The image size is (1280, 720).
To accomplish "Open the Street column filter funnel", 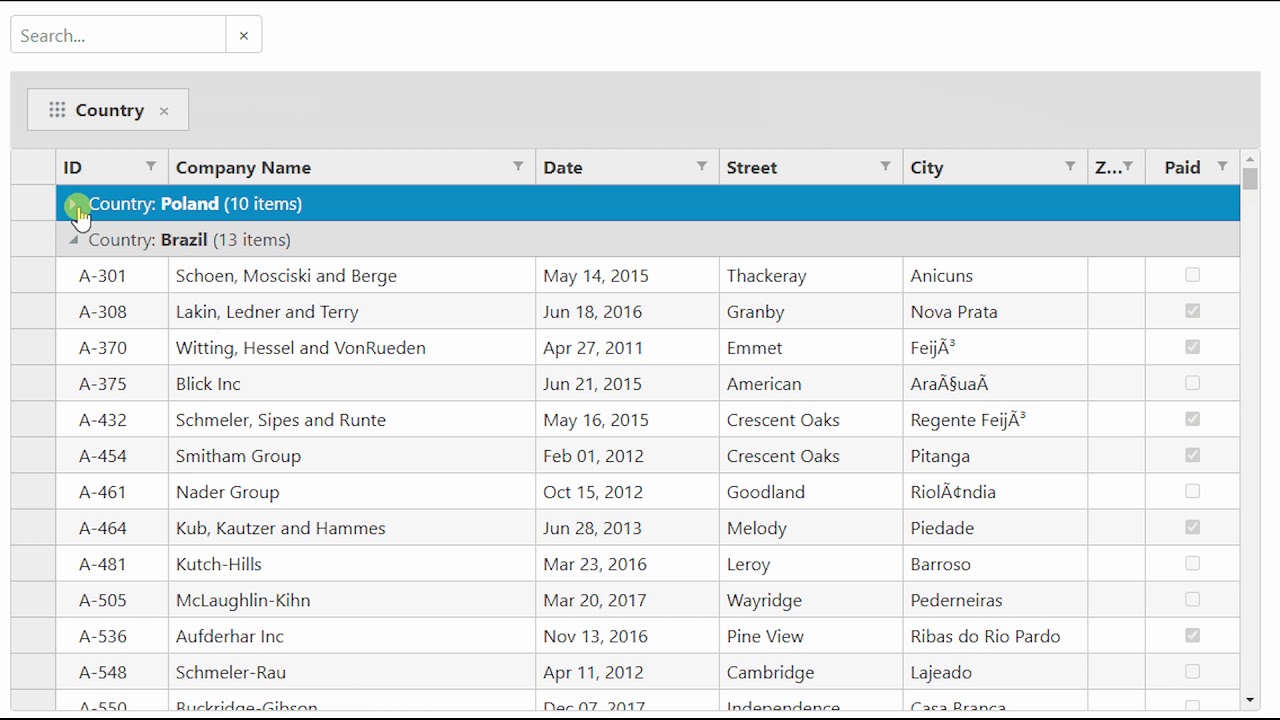I will click(x=885, y=166).
